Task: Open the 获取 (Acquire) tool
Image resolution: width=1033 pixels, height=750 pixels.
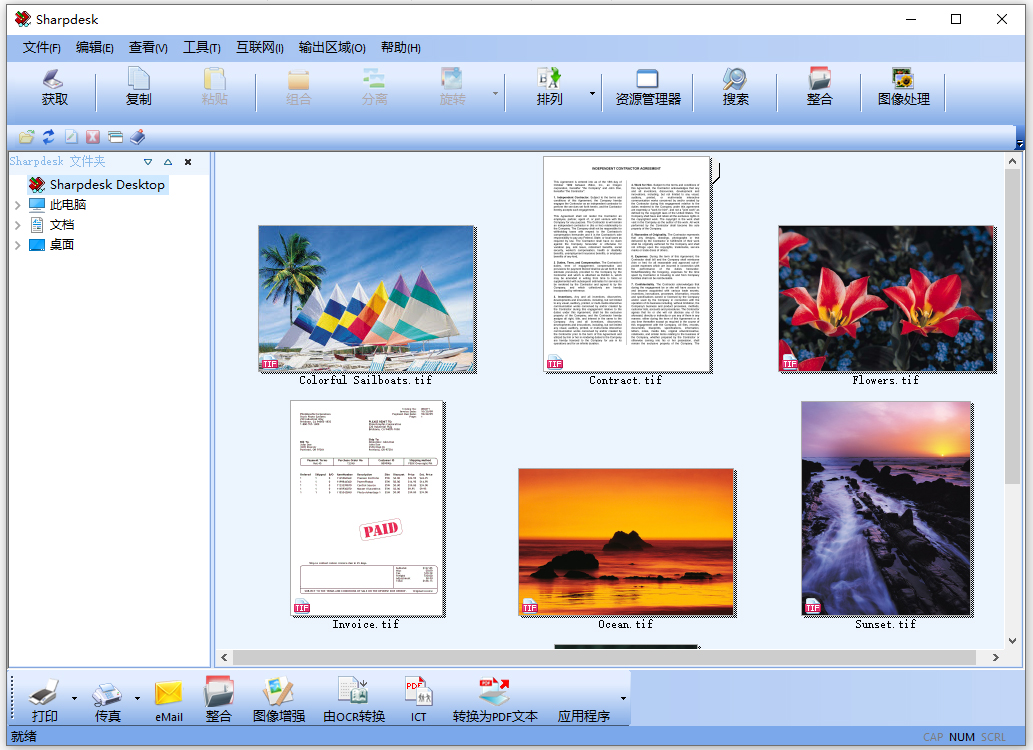Action: pyautogui.click(x=52, y=86)
